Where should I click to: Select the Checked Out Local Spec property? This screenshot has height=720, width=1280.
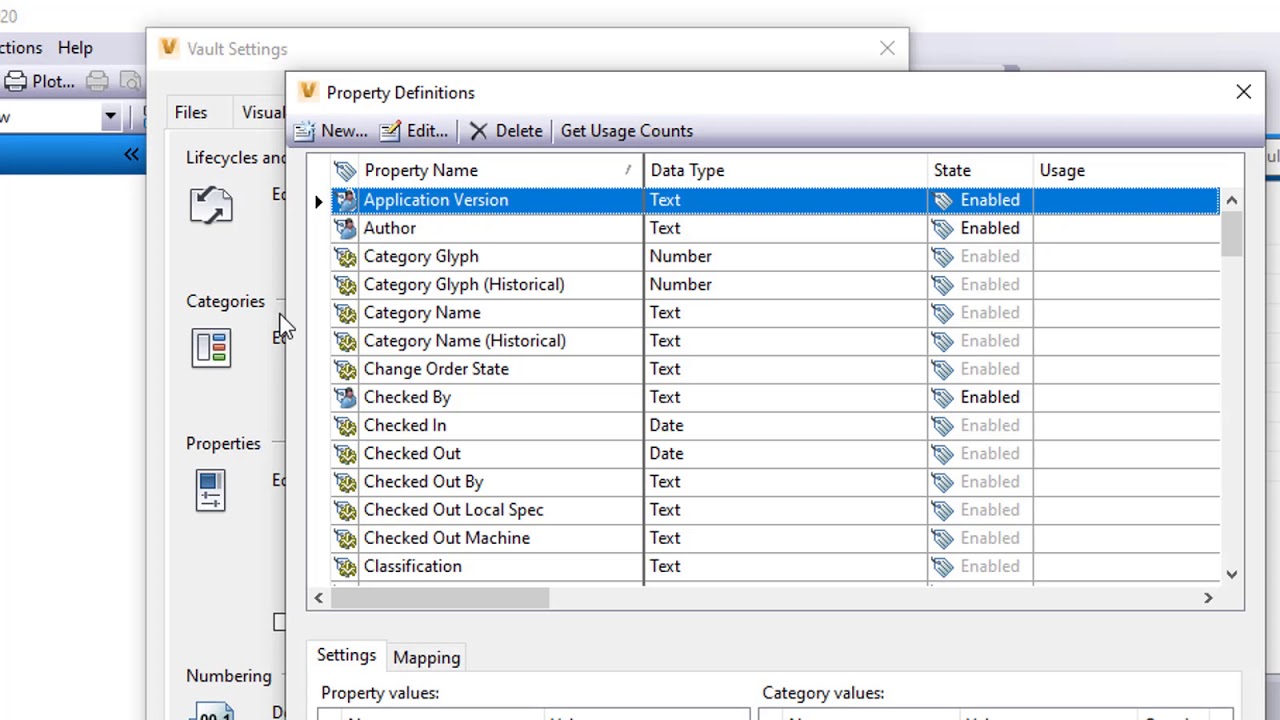pyautogui.click(x=453, y=510)
